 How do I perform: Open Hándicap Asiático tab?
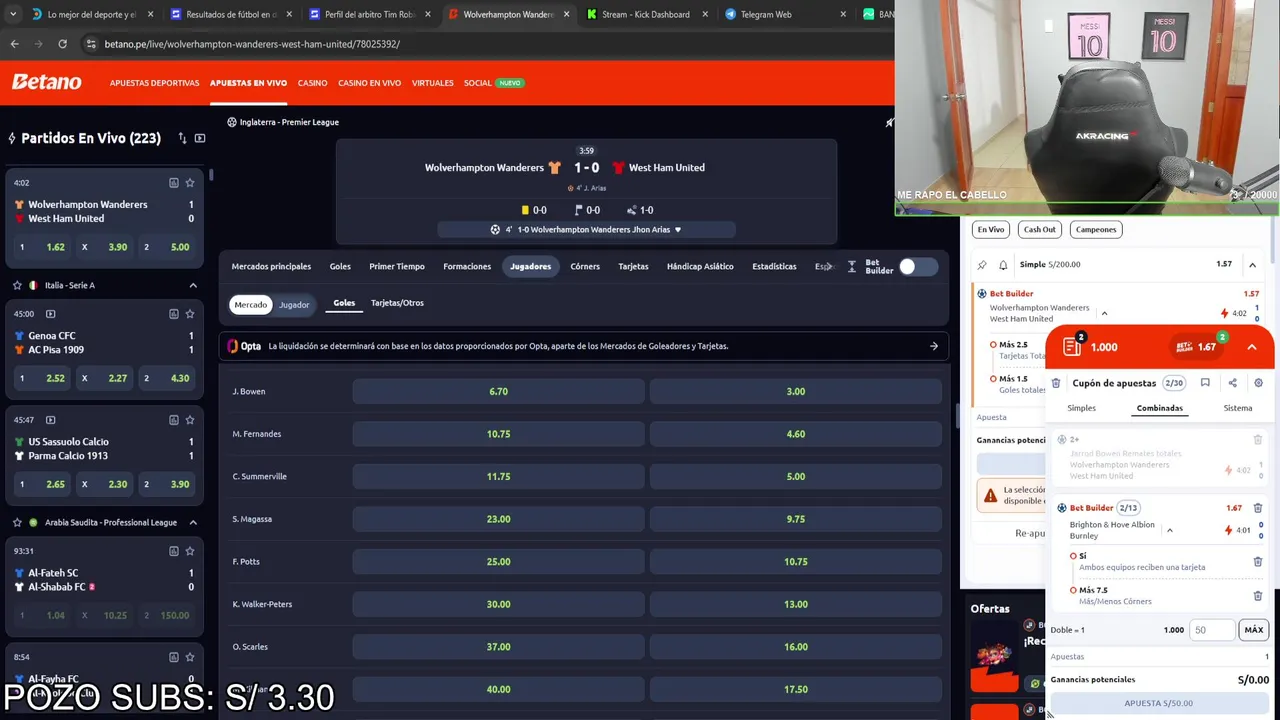(x=700, y=267)
